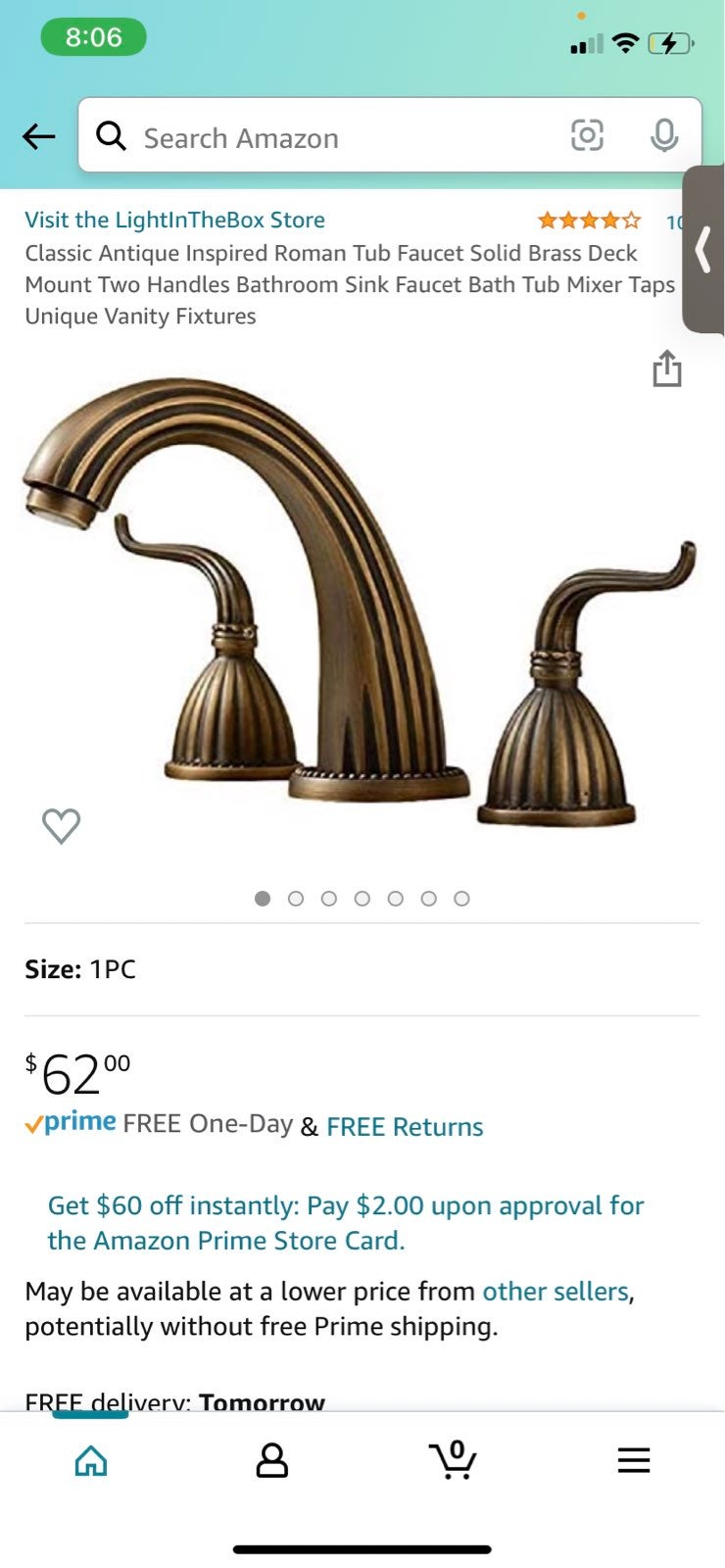The image size is (725, 1568).
Task: Open camera lens search icon
Action: pyautogui.click(x=587, y=135)
